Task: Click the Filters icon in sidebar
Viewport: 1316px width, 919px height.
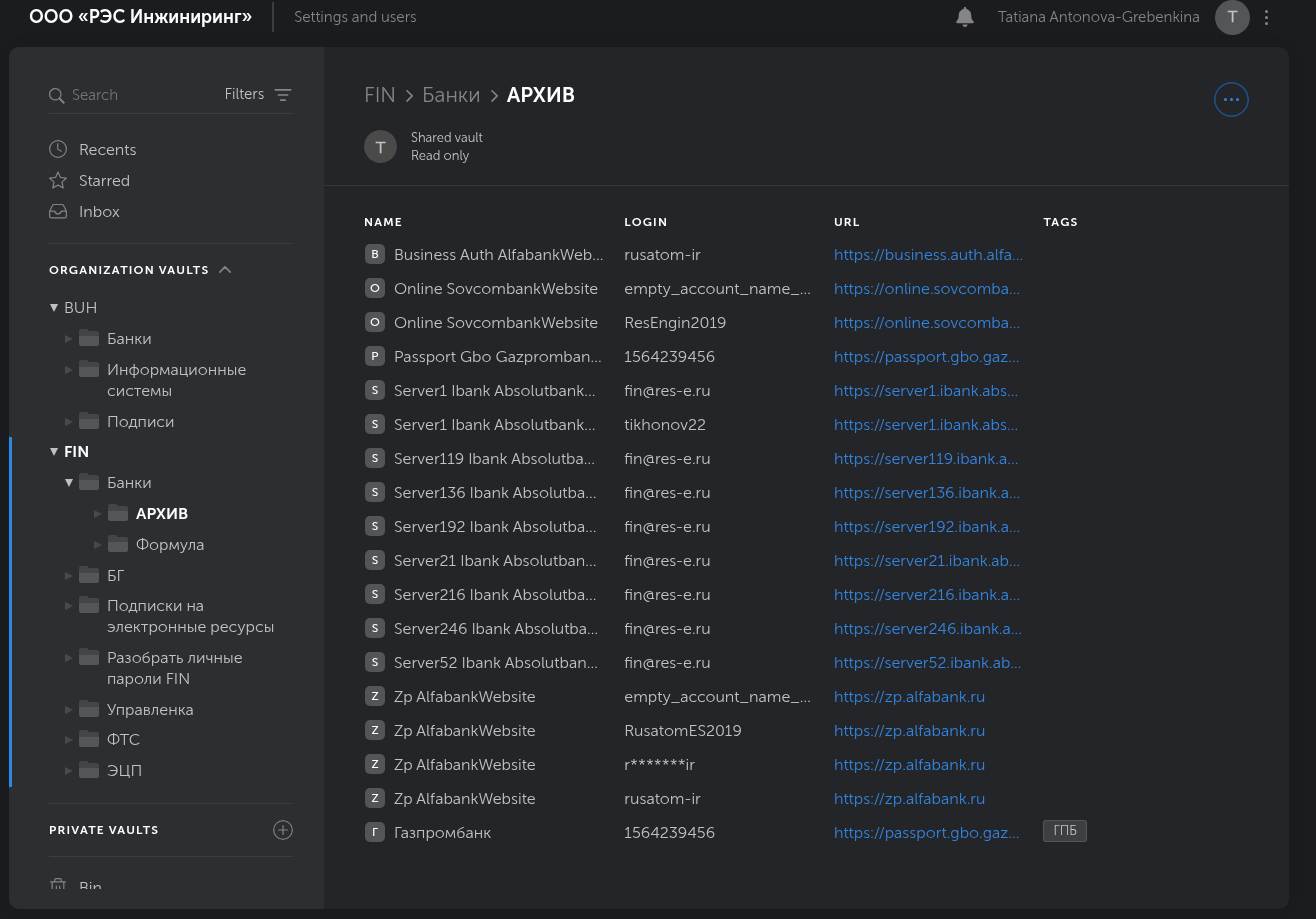Action: 283,95
